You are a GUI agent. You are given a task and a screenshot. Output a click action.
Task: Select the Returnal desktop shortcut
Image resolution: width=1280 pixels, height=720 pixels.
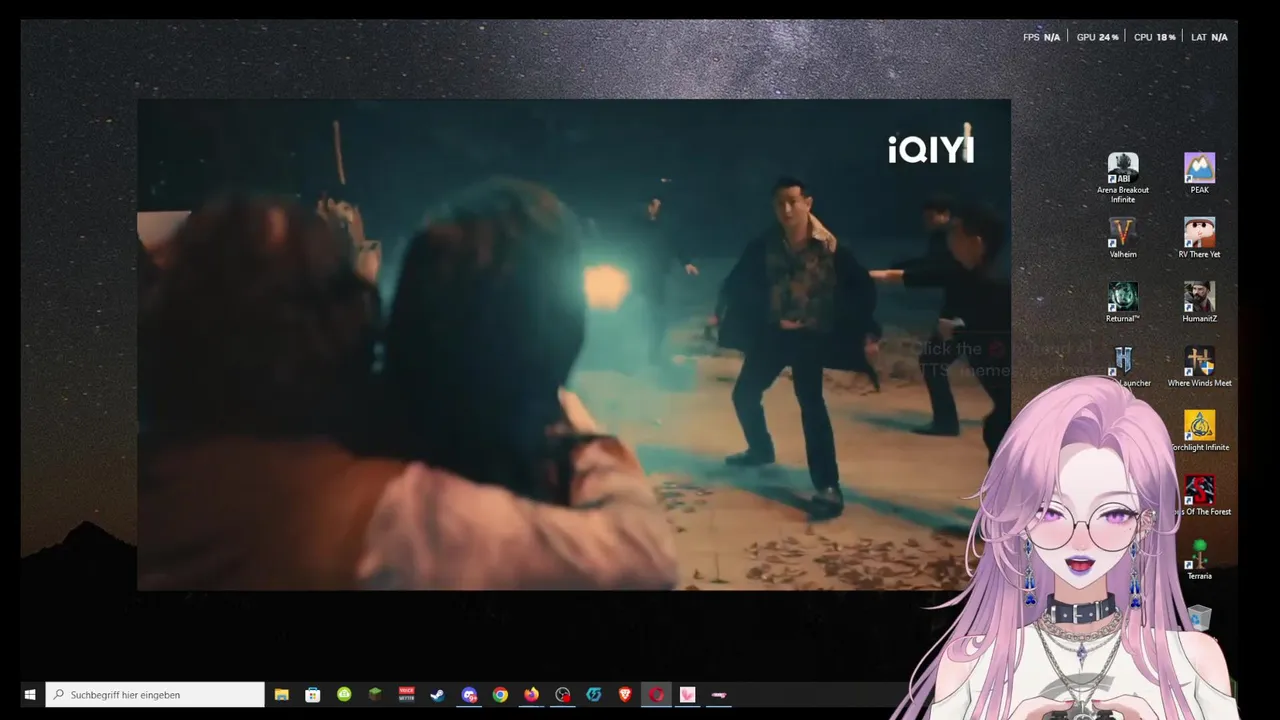coord(1123,302)
